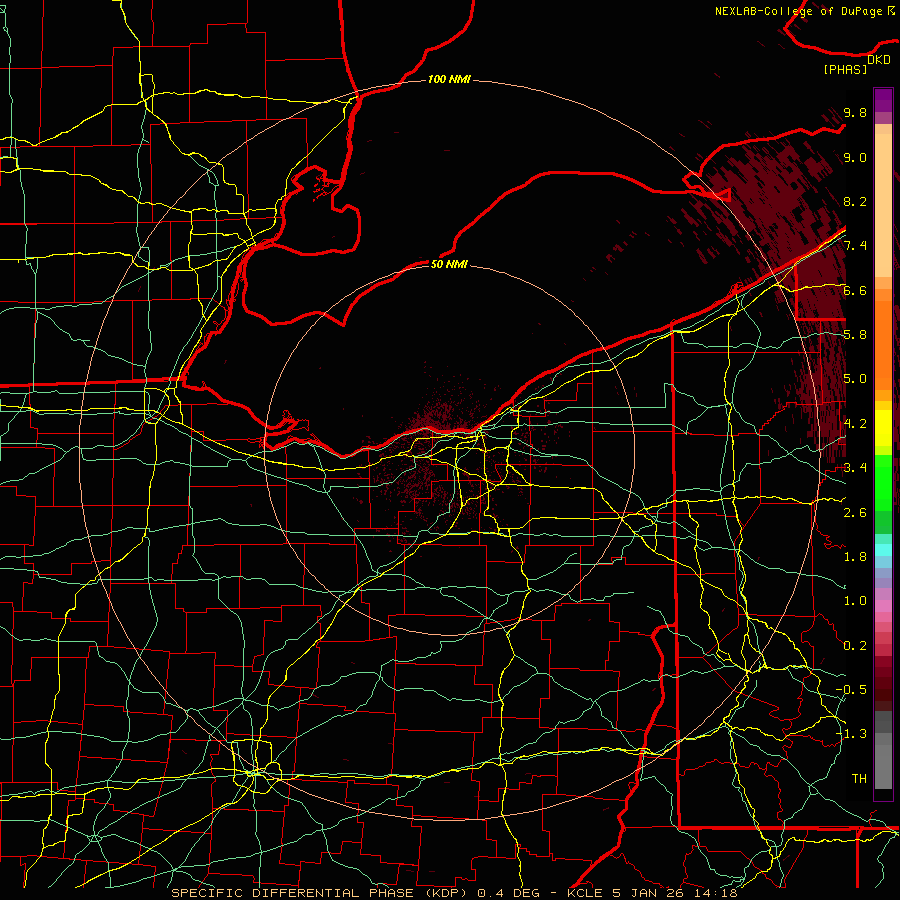Click the 5.8 scale value

pos(855,335)
